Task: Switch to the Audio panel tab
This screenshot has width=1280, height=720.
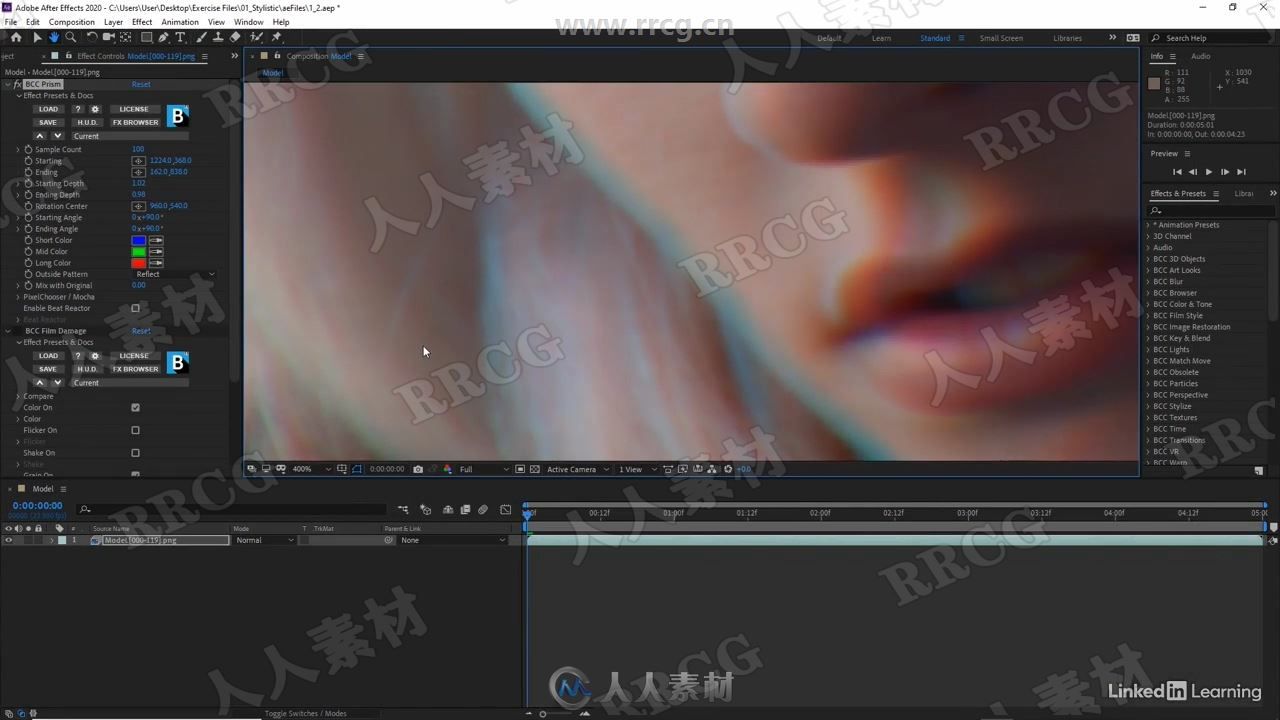Action: pos(1200,56)
